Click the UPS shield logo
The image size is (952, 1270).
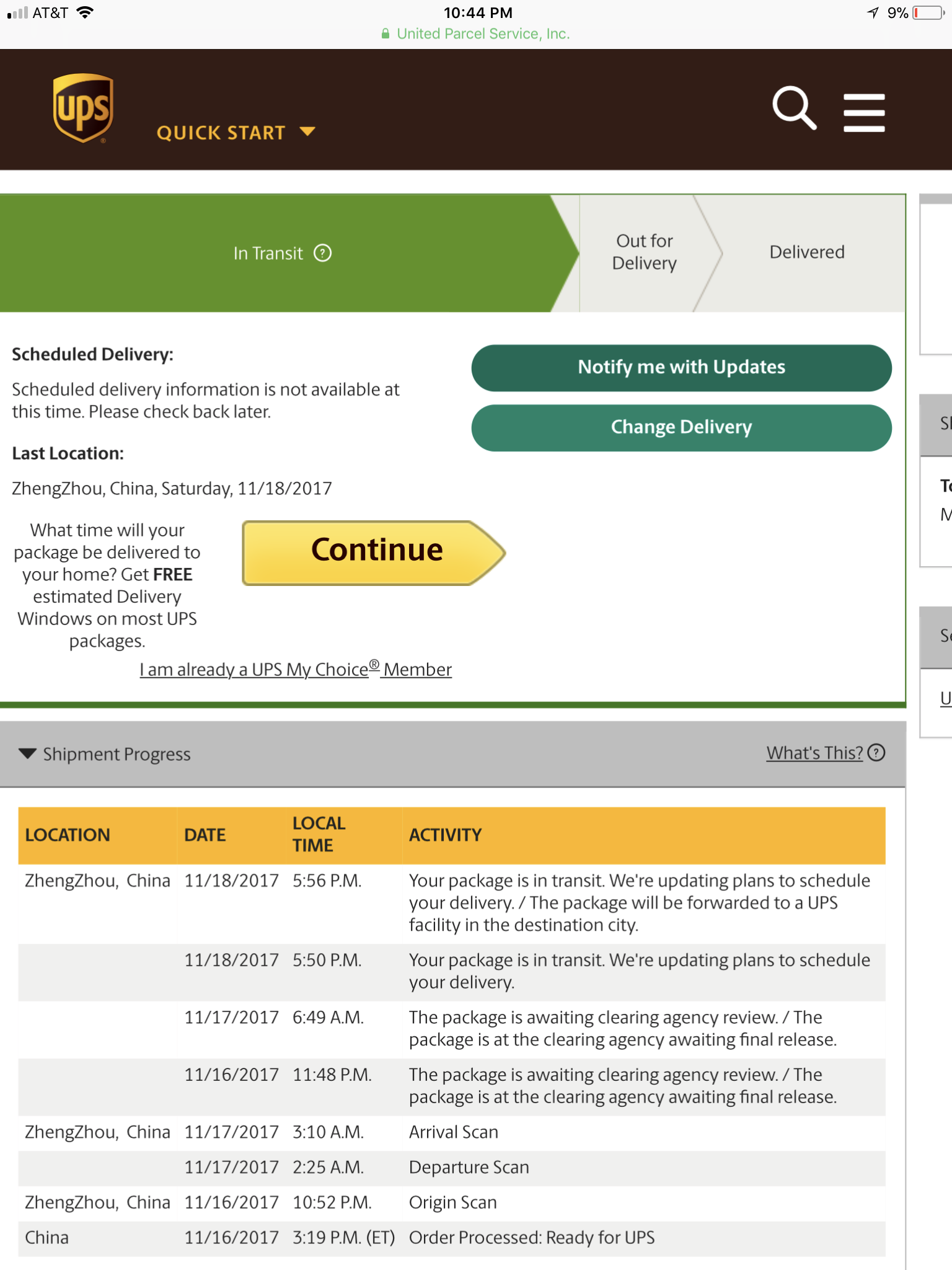point(83,109)
